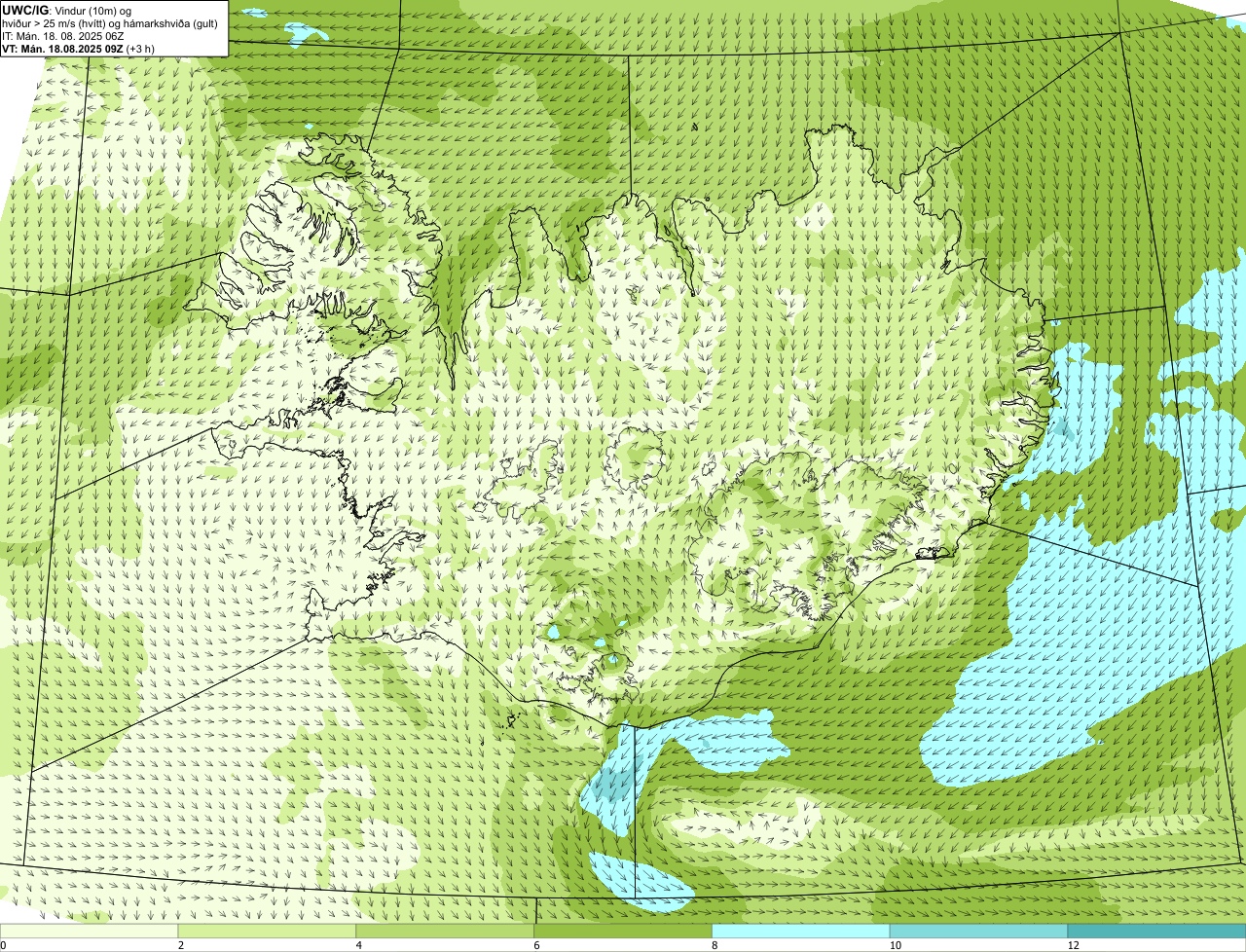This screenshot has height=952, width=1246.
Task: Click the 8–10 m/s light cyan legend swatch
Action: (802, 931)
